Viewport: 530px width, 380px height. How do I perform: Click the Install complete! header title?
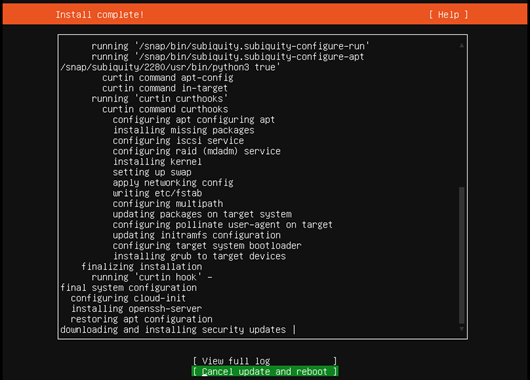[100, 15]
